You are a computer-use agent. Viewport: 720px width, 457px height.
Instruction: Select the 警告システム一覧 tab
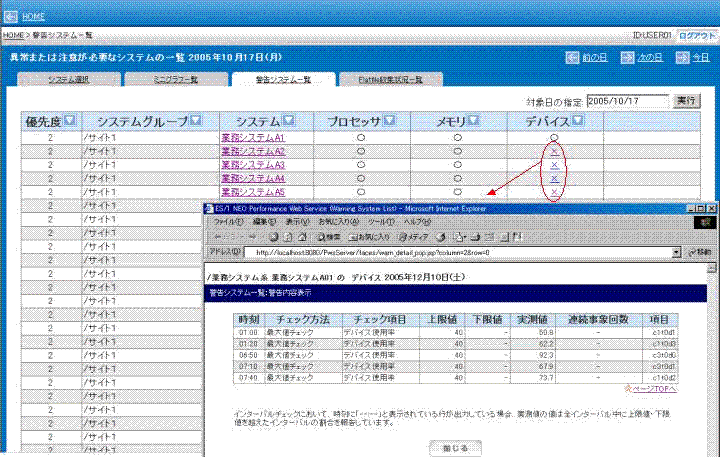(x=283, y=79)
